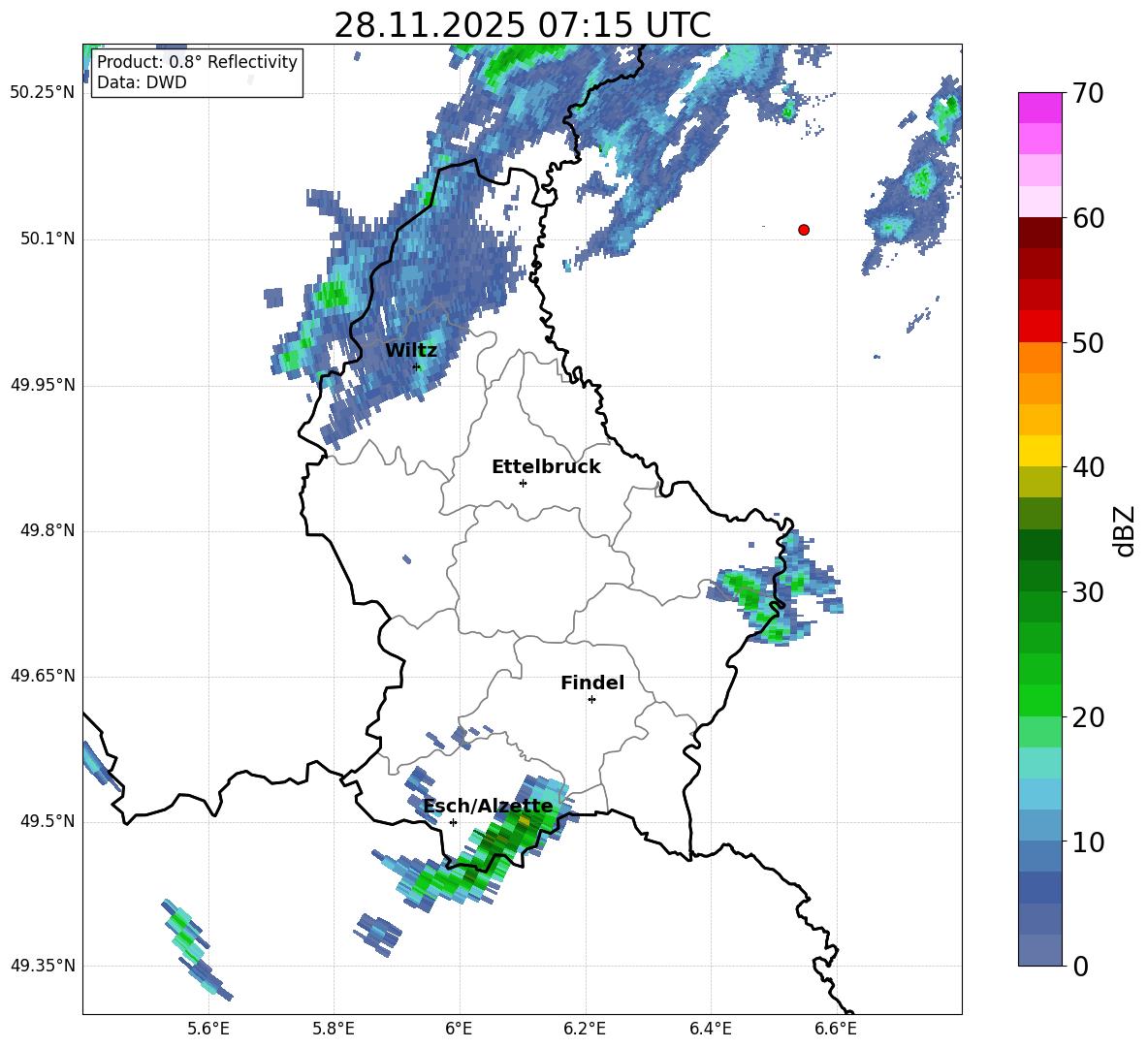The image size is (1148, 1048).
Task: Click the 49.35°N latitude label
Action: coord(43,966)
